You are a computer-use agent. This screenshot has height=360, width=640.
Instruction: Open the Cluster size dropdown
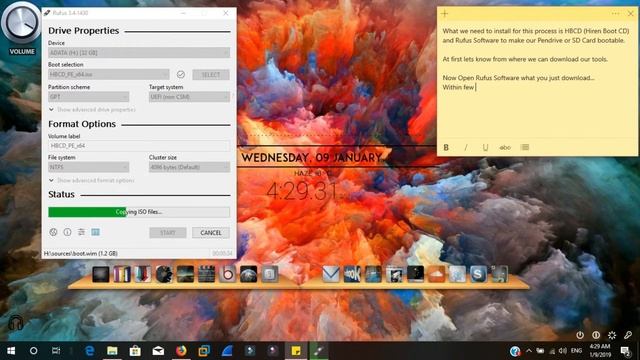pyautogui.click(x=189, y=167)
